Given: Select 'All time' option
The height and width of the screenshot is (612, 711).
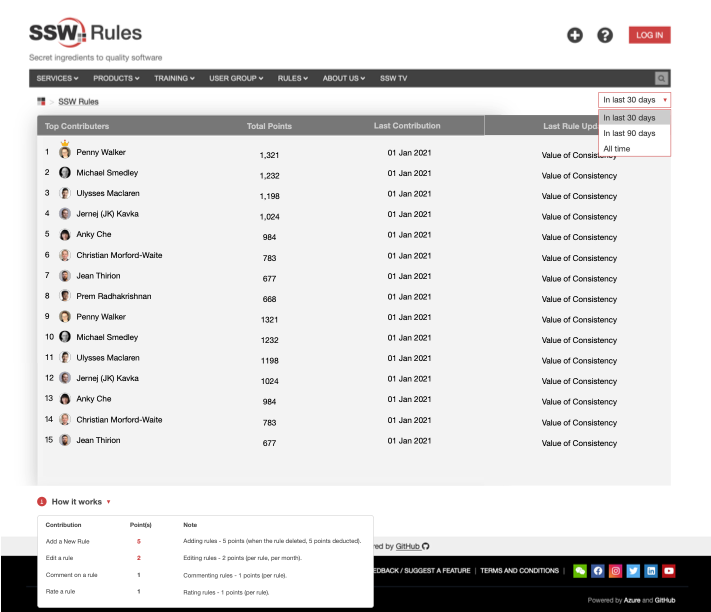Looking at the screenshot, I should pyautogui.click(x=634, y=148).
